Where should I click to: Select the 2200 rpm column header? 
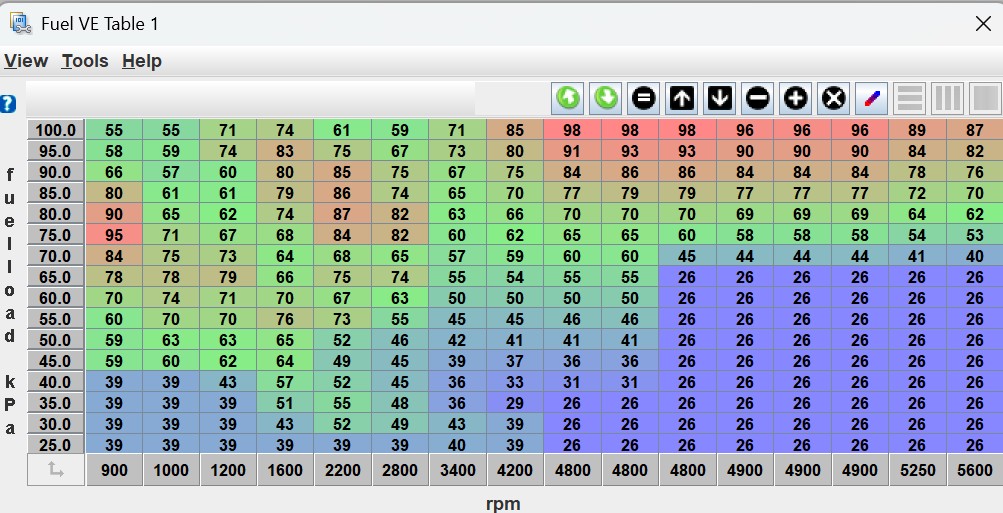pyautogui.click(x=342, y=470)
